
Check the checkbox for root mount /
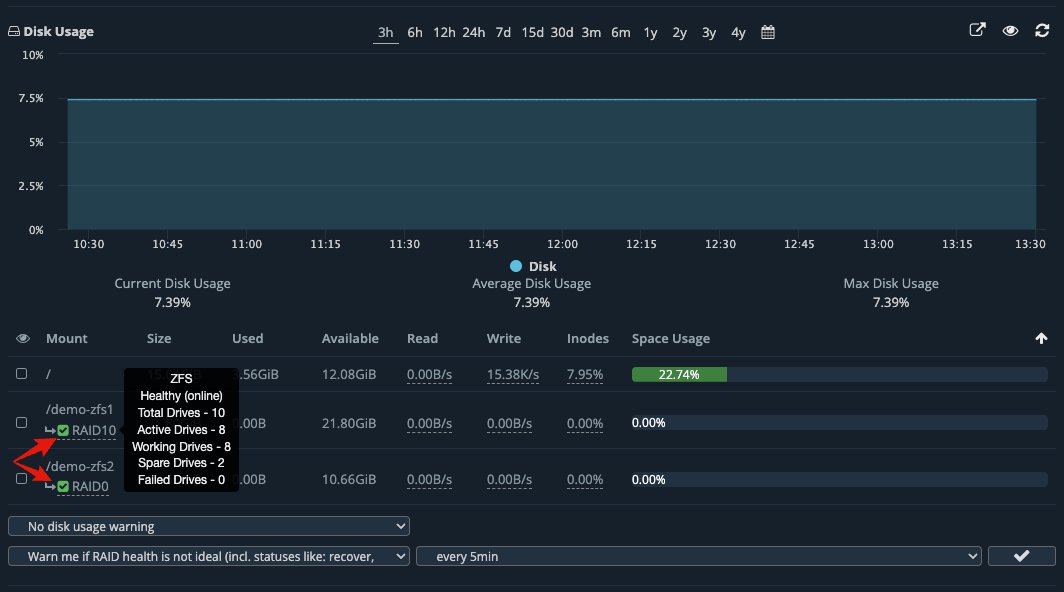(21, 374)
